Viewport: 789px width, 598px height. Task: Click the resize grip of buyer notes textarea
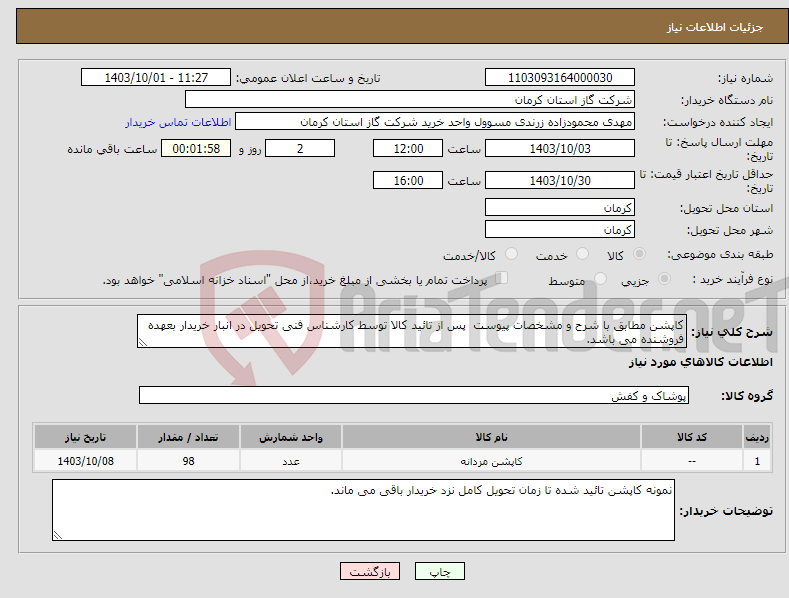58,535
